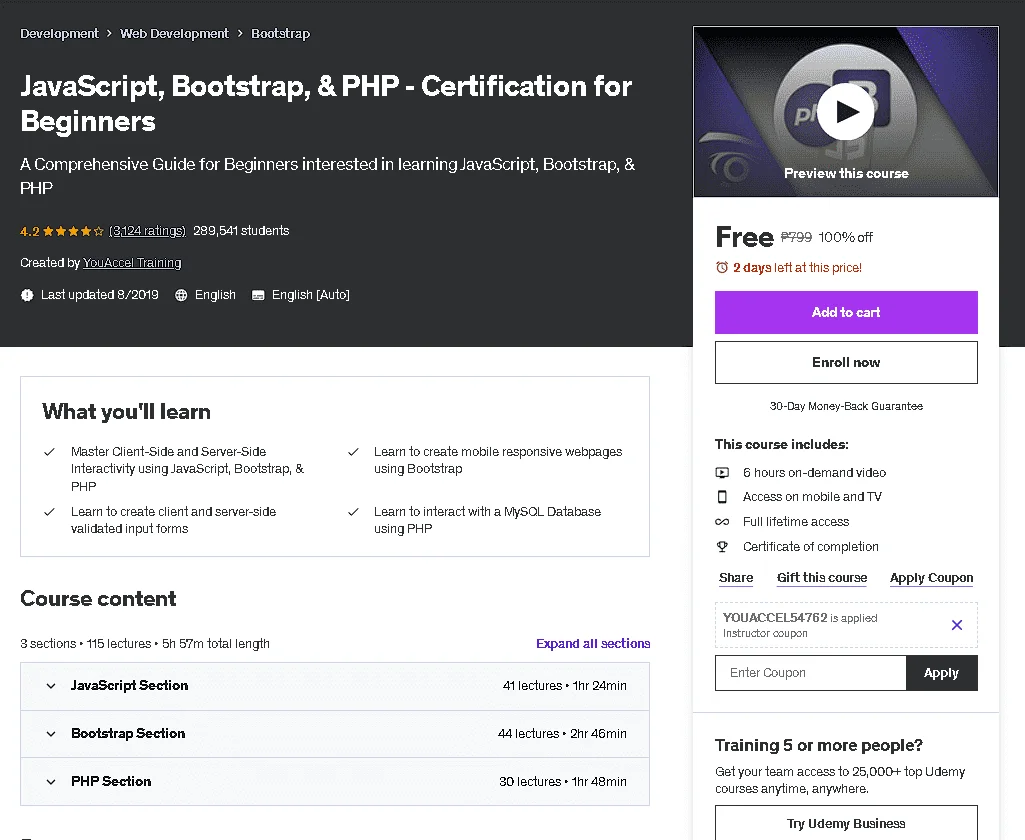Click the on-demand video icon

(x=722, y=473)
